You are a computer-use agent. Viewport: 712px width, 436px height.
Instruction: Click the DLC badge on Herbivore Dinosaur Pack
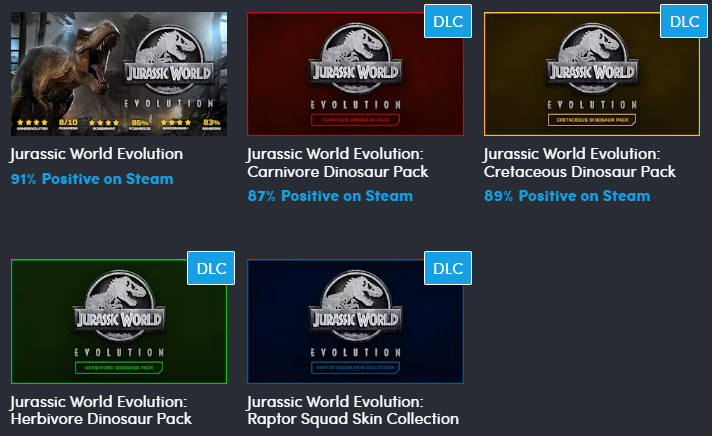211,268
